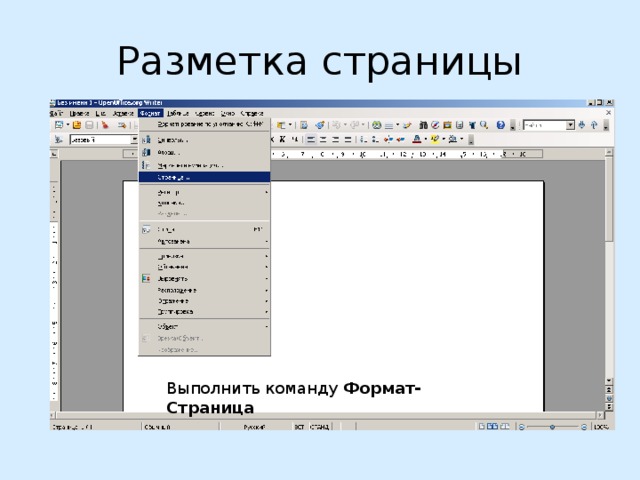Toggle Align Right paragraph button
Viewport: 640px width, 480px height.
[x=336, y=139]
